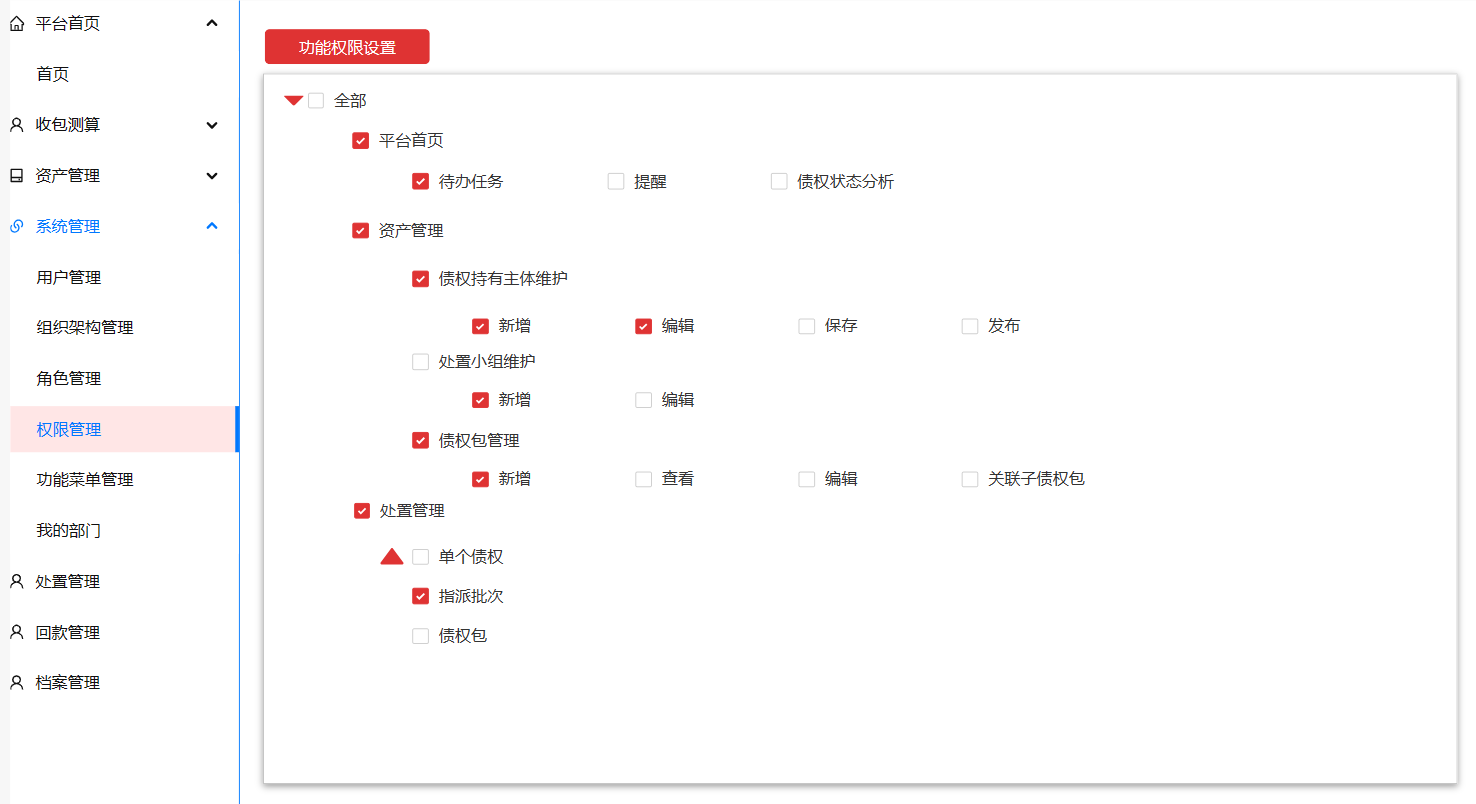Check the 处置小组维护 checkbox
The image size is (1476, 804).
coord(421,362)
